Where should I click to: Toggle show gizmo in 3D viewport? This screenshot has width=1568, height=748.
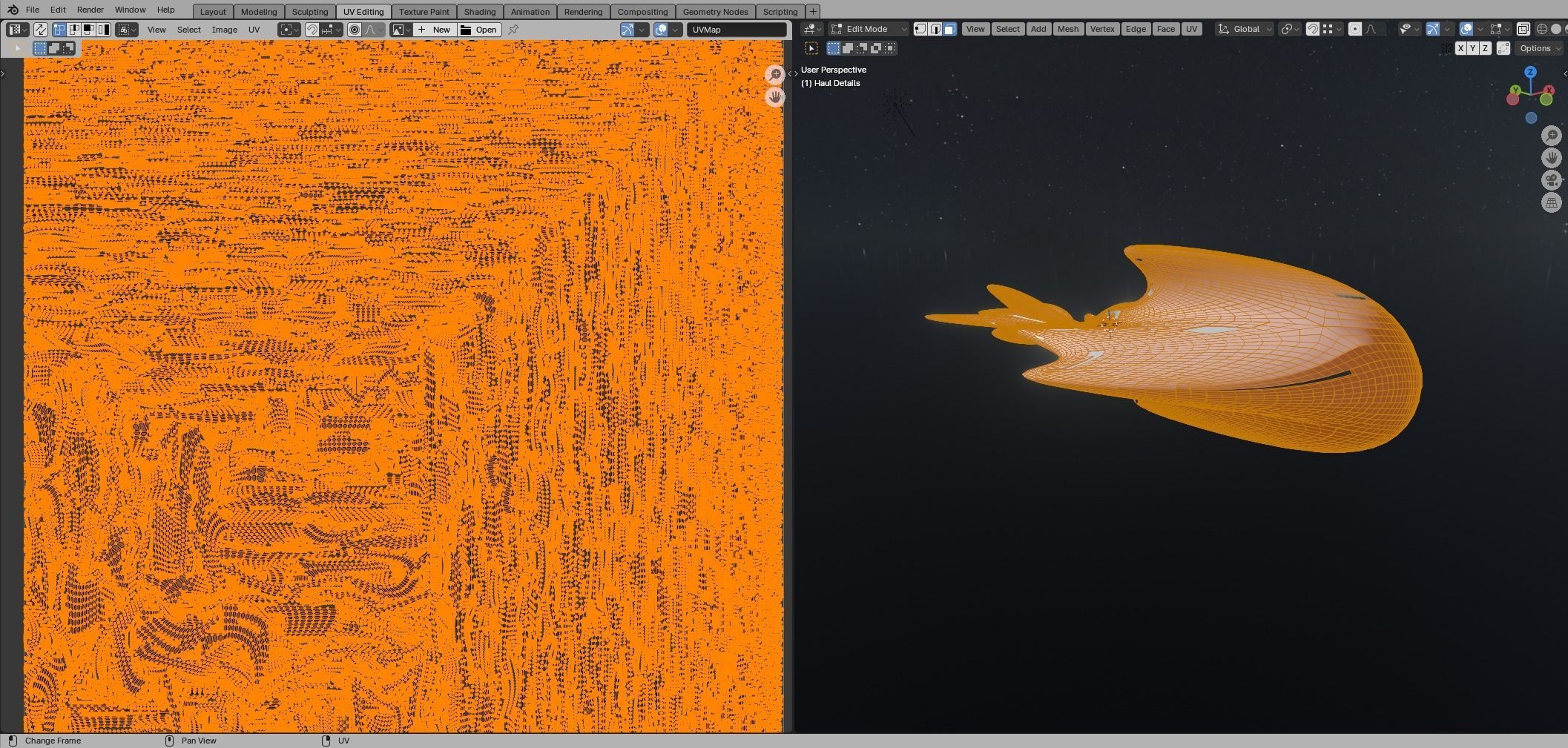(1432, 29)
